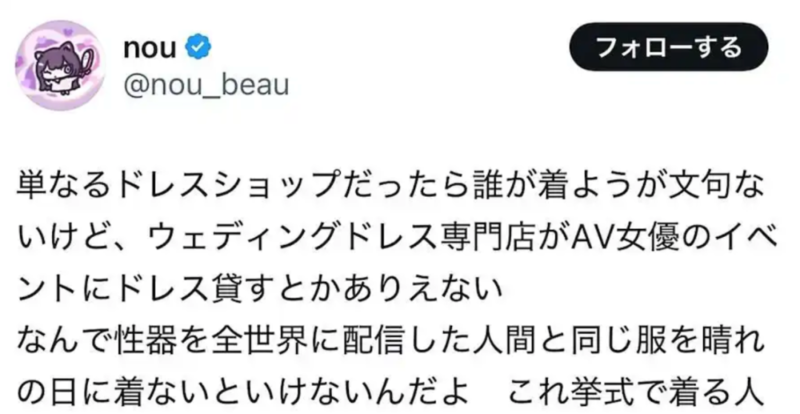This screenshot has height=414, width=800.
Task: Click the tweet line starting 単なるドレスショップ
Action: tap(391, 185)
